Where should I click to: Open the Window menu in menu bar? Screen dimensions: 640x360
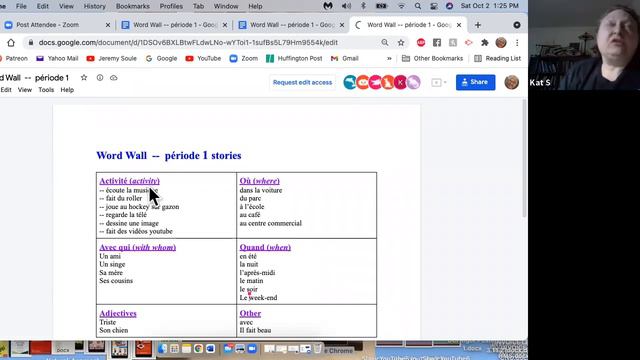click(x=226, y=6)
